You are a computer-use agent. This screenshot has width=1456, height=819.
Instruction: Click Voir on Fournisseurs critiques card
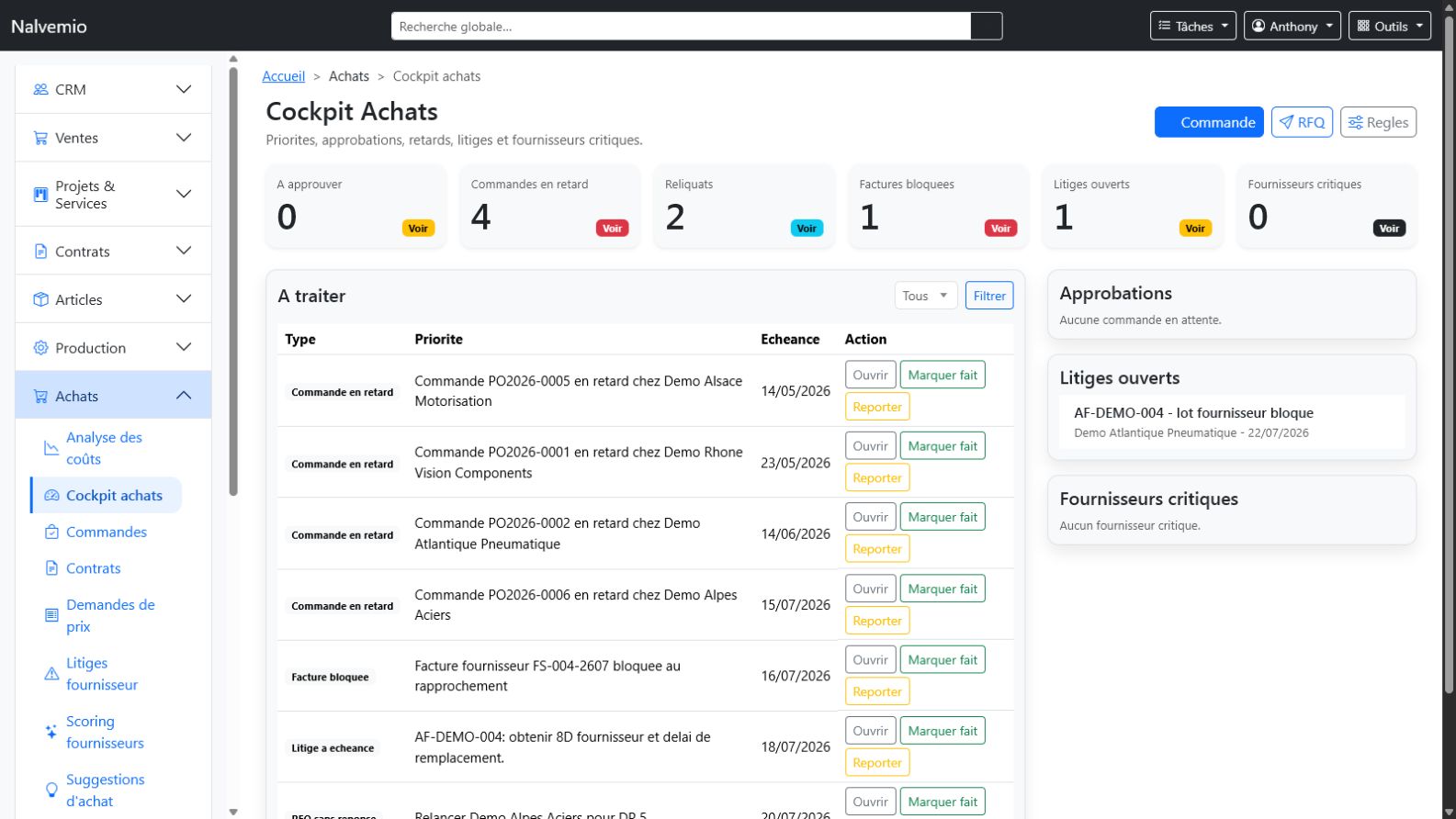[x=1389, y=229]
